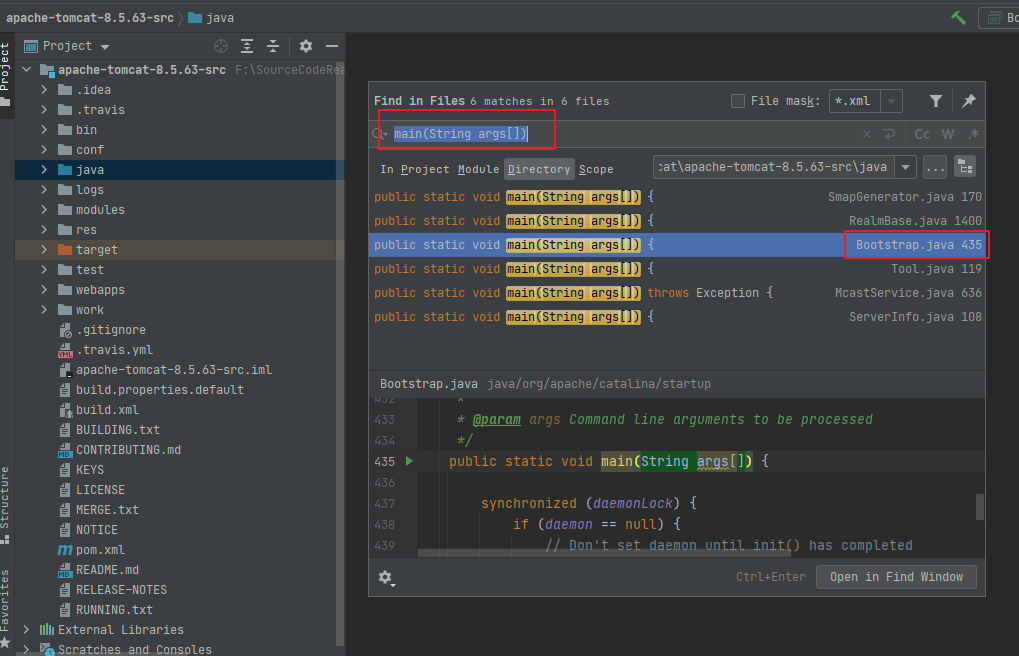Open Project panel settings gear
Image resolution: width=1019 pixels, height=656 pixels.
coord(305,46)
